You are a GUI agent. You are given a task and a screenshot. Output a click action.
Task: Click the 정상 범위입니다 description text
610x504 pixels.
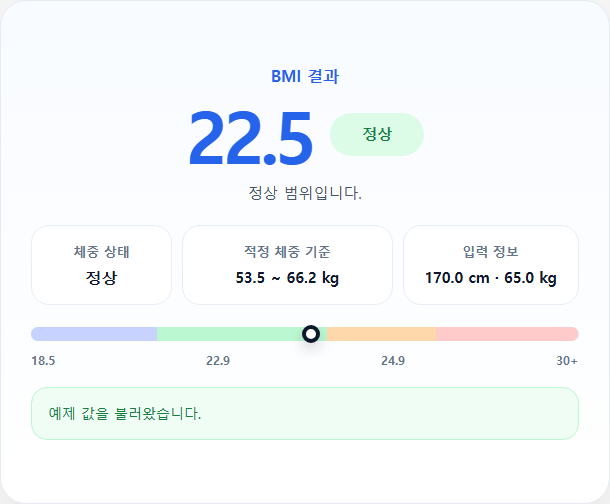pos(305,193)
